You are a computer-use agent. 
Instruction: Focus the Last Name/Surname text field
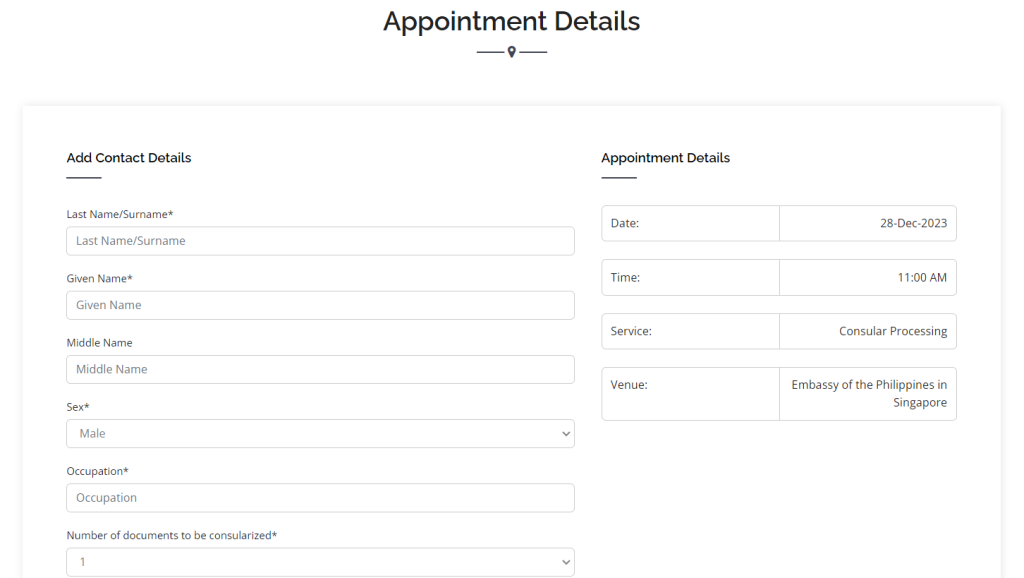[x=320, y=241]
